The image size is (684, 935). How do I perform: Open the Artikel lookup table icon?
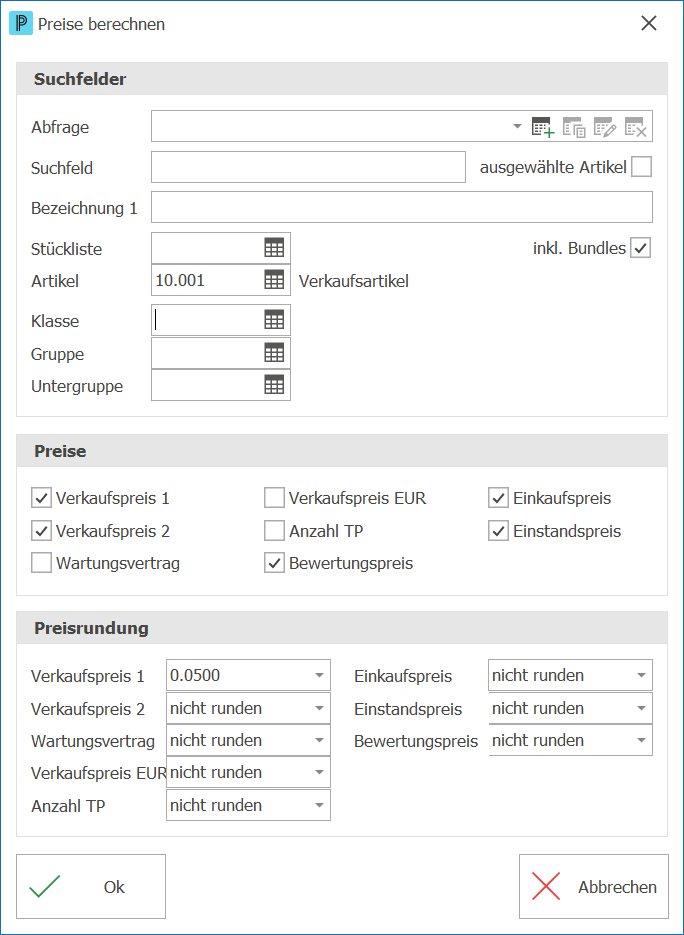click(x=274, y=280)
